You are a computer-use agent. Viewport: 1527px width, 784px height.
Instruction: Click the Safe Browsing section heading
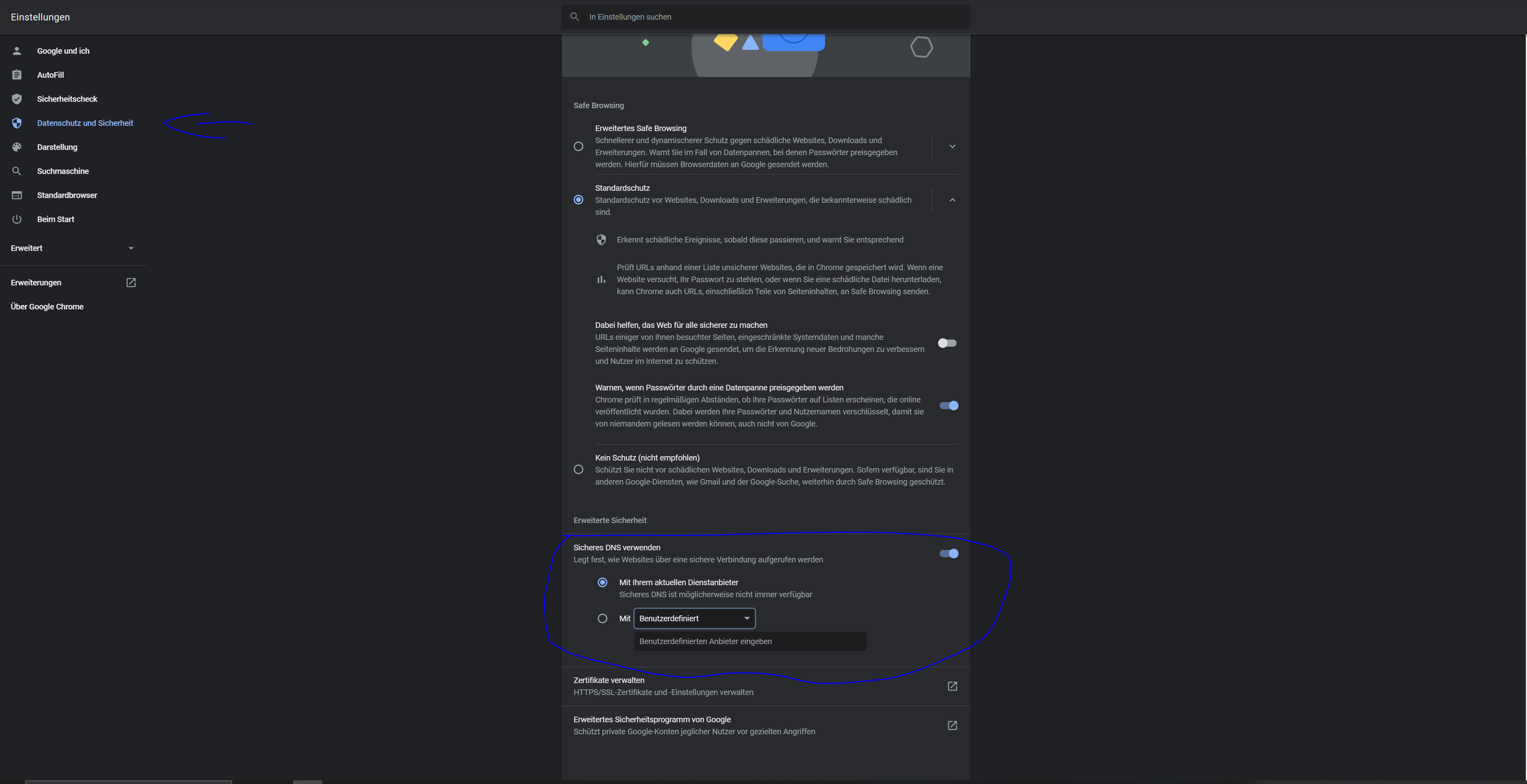point(598,105)
